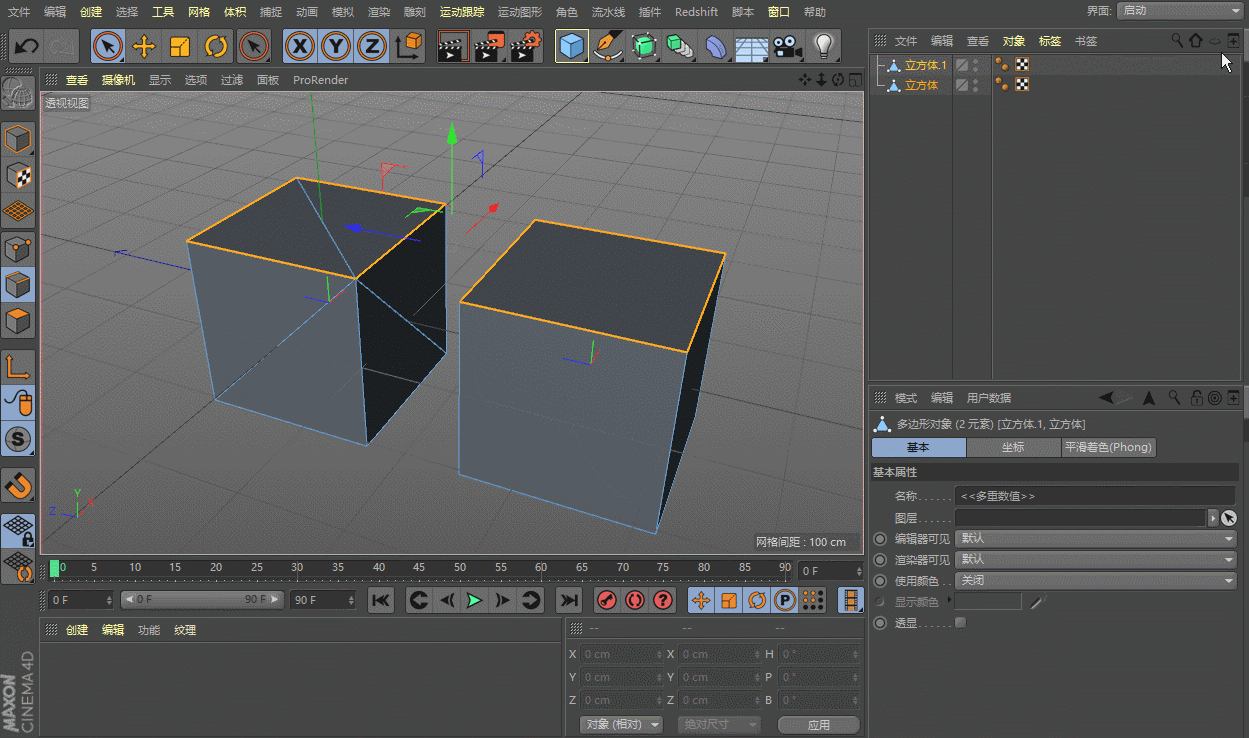This screenshot has width=1249, height=738.
Task: Open the 运动图形 menu
Action: [x=520, y=12]
